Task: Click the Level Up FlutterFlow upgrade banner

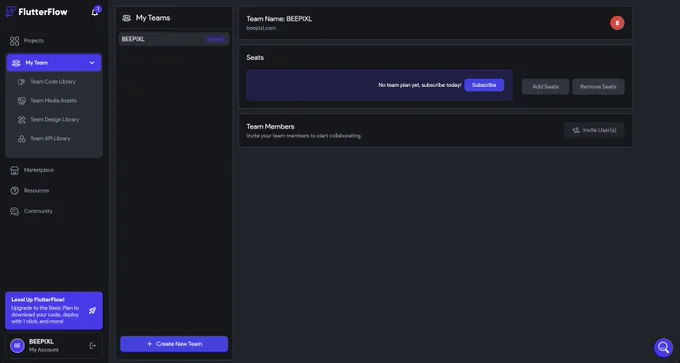Action: (x=54, y=311)
